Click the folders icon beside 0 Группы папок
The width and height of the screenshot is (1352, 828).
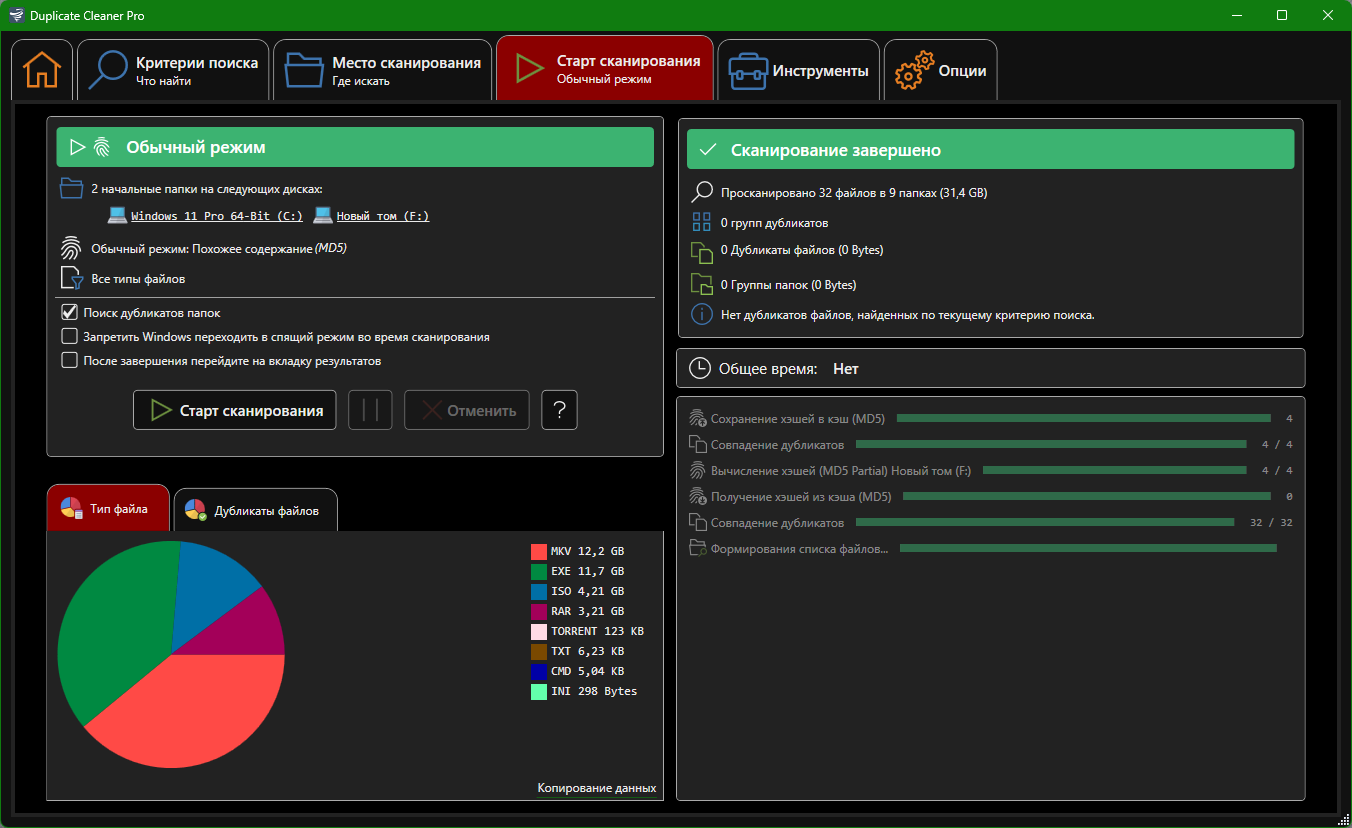point(703,284)
